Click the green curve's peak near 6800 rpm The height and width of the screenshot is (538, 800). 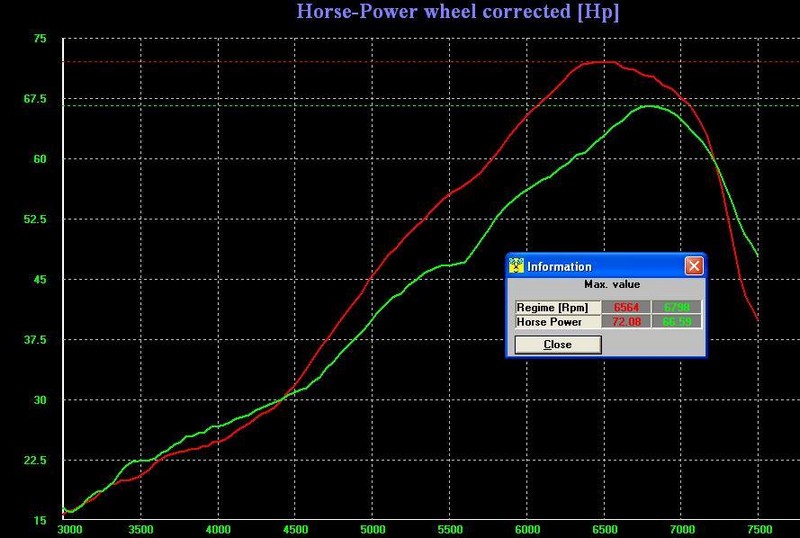click(648, 105)
